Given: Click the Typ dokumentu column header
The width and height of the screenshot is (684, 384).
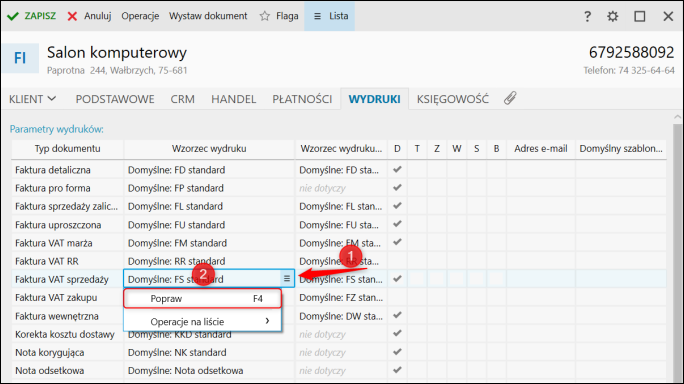Looking at the screenshot, I should (x=68, y=149).
